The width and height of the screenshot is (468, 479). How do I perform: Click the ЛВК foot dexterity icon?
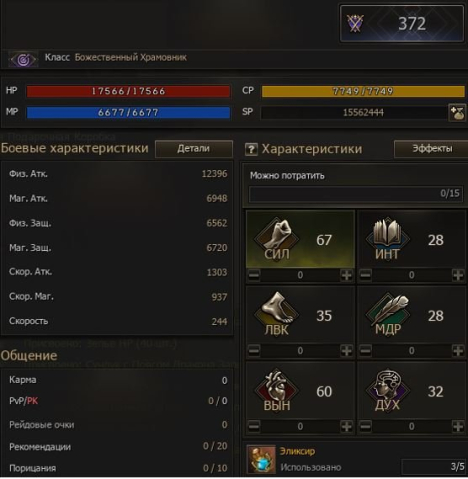click(277, 313)
